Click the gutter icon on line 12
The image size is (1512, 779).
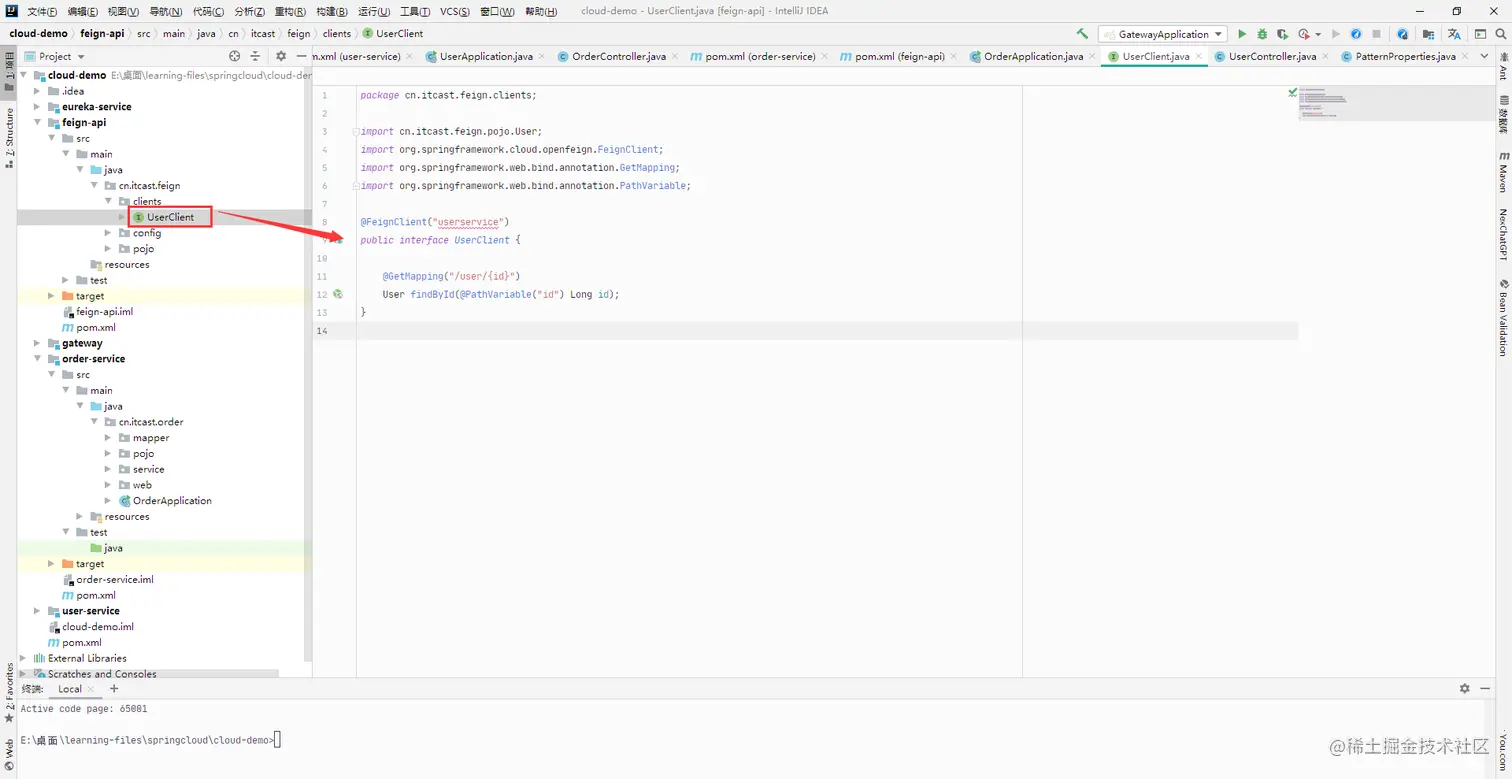338,295
